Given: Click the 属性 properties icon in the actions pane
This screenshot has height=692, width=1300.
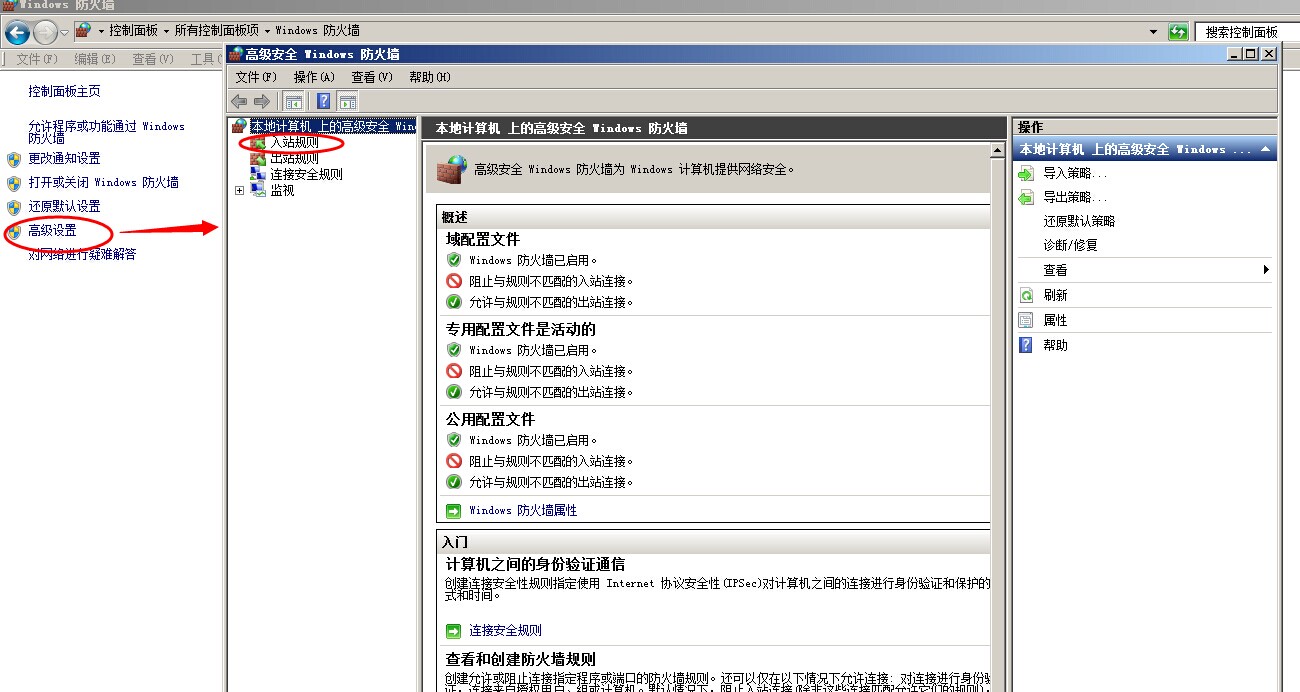Looking at the screenshot, I should 1026,320.
